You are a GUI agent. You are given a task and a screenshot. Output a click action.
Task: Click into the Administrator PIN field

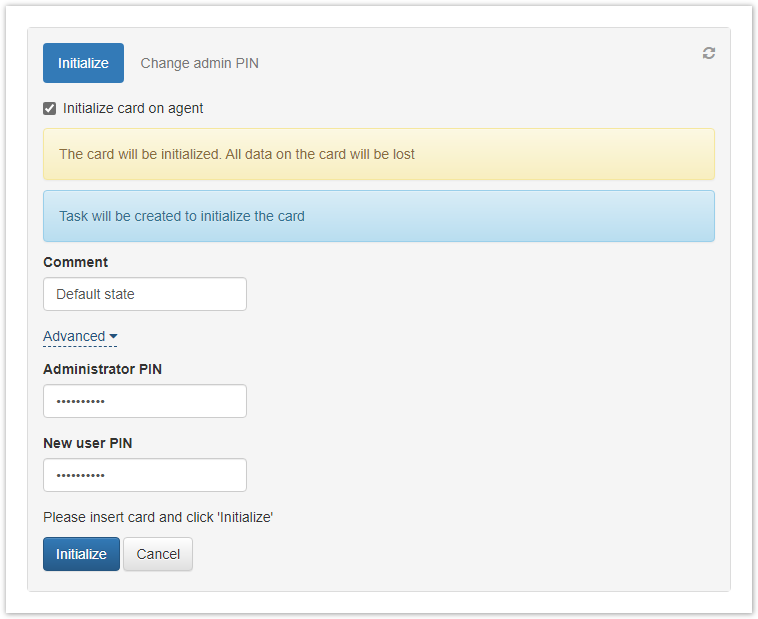pyautogui.click(x=145, y=401)
